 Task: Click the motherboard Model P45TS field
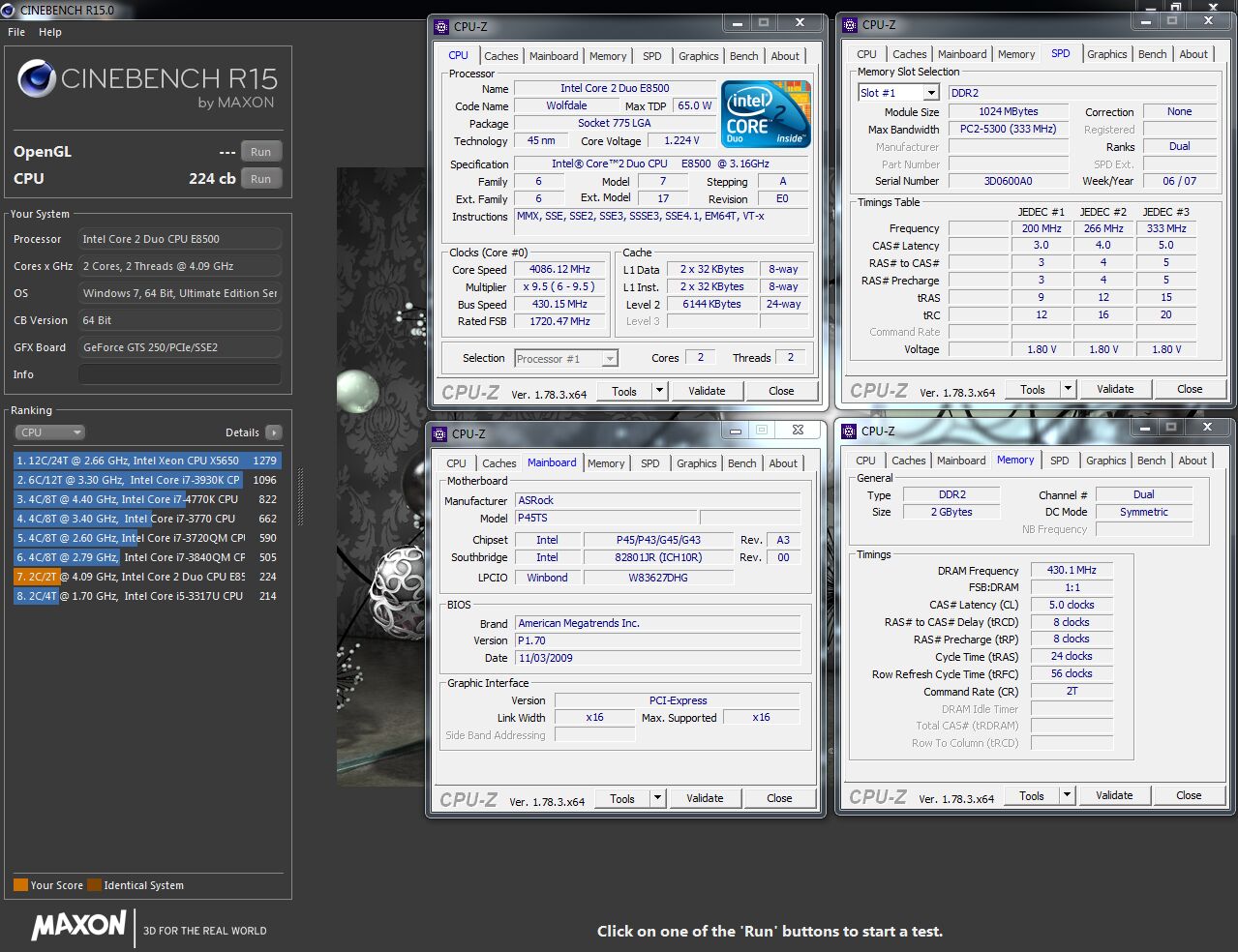click(x=605, y=519)
